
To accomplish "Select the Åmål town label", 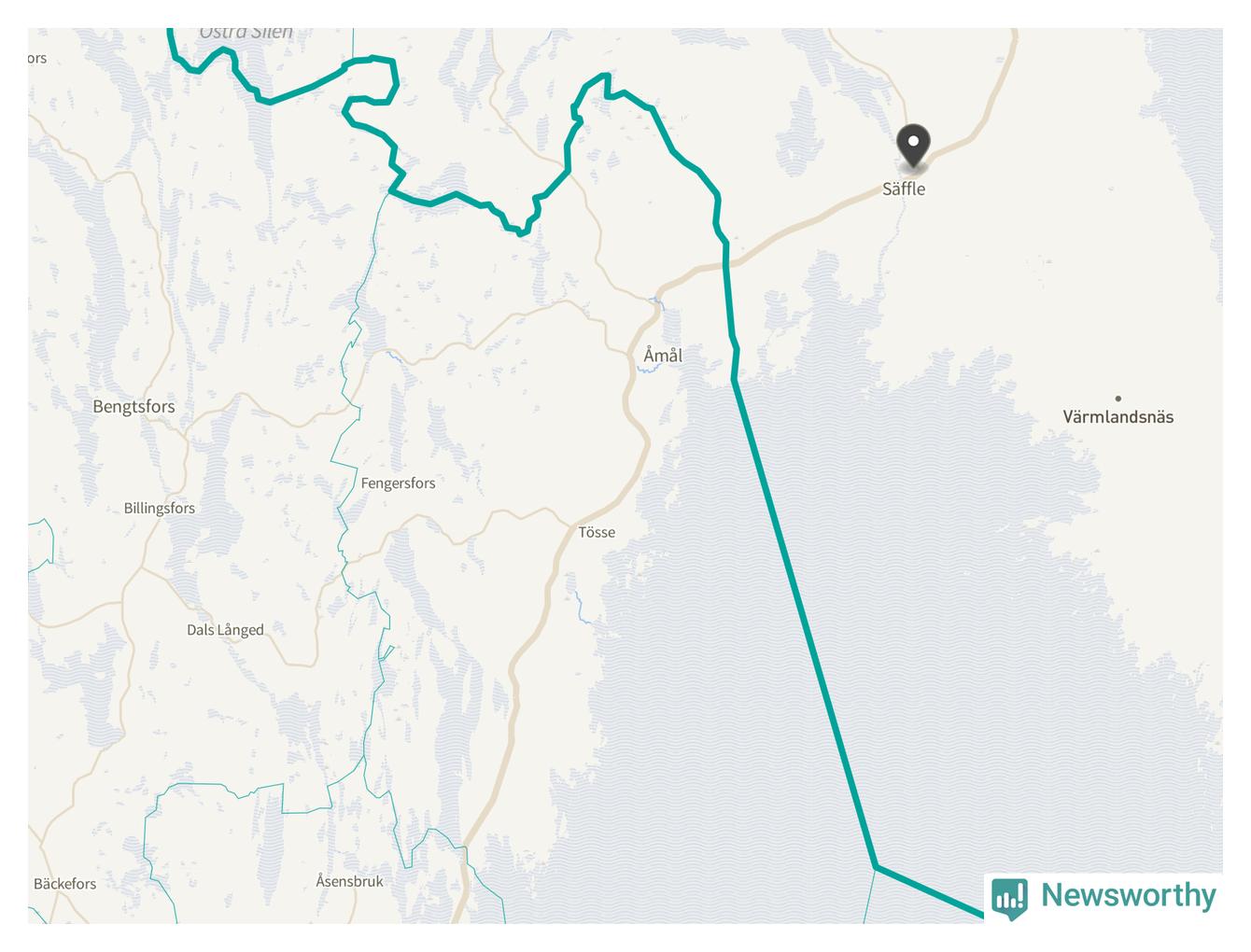I will point(663,356).
